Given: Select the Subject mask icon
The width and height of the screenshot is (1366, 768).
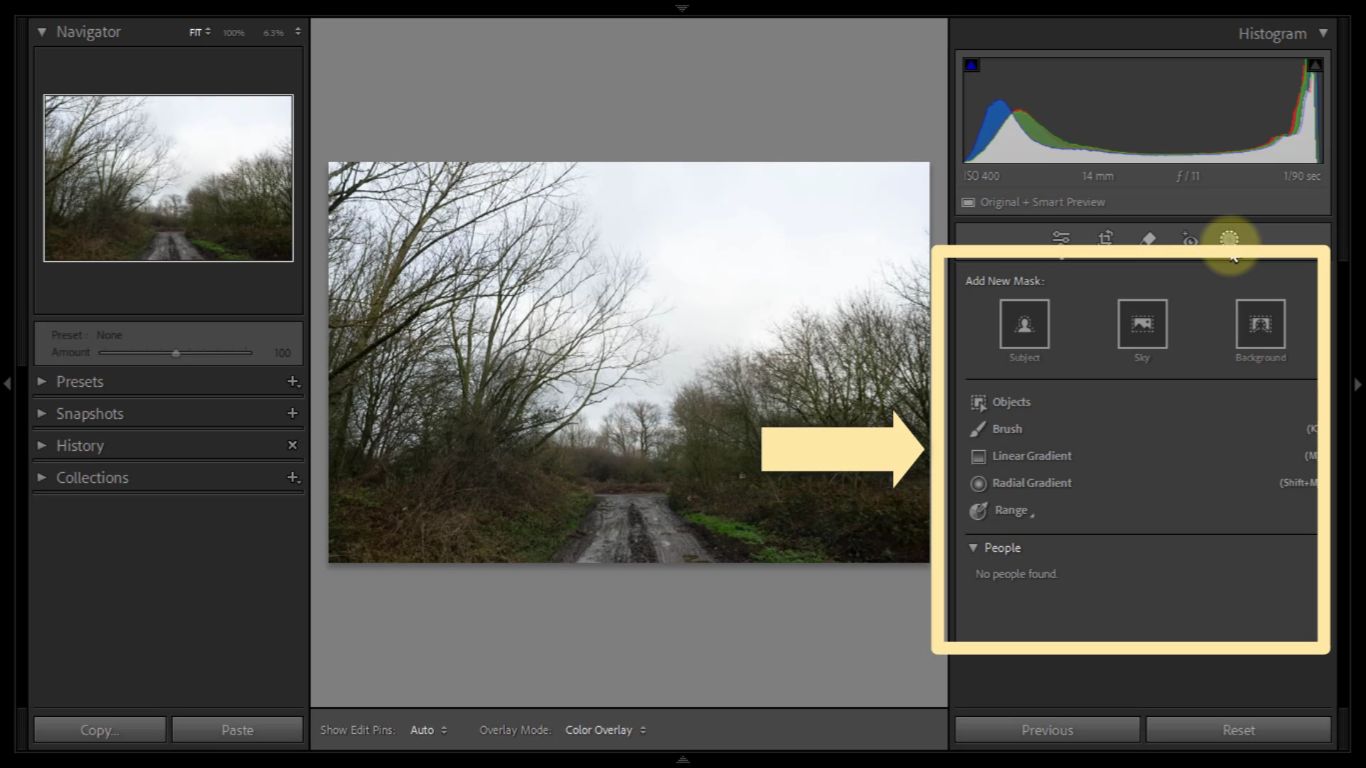Looking at the screenshot, I should pos(1024,324).
